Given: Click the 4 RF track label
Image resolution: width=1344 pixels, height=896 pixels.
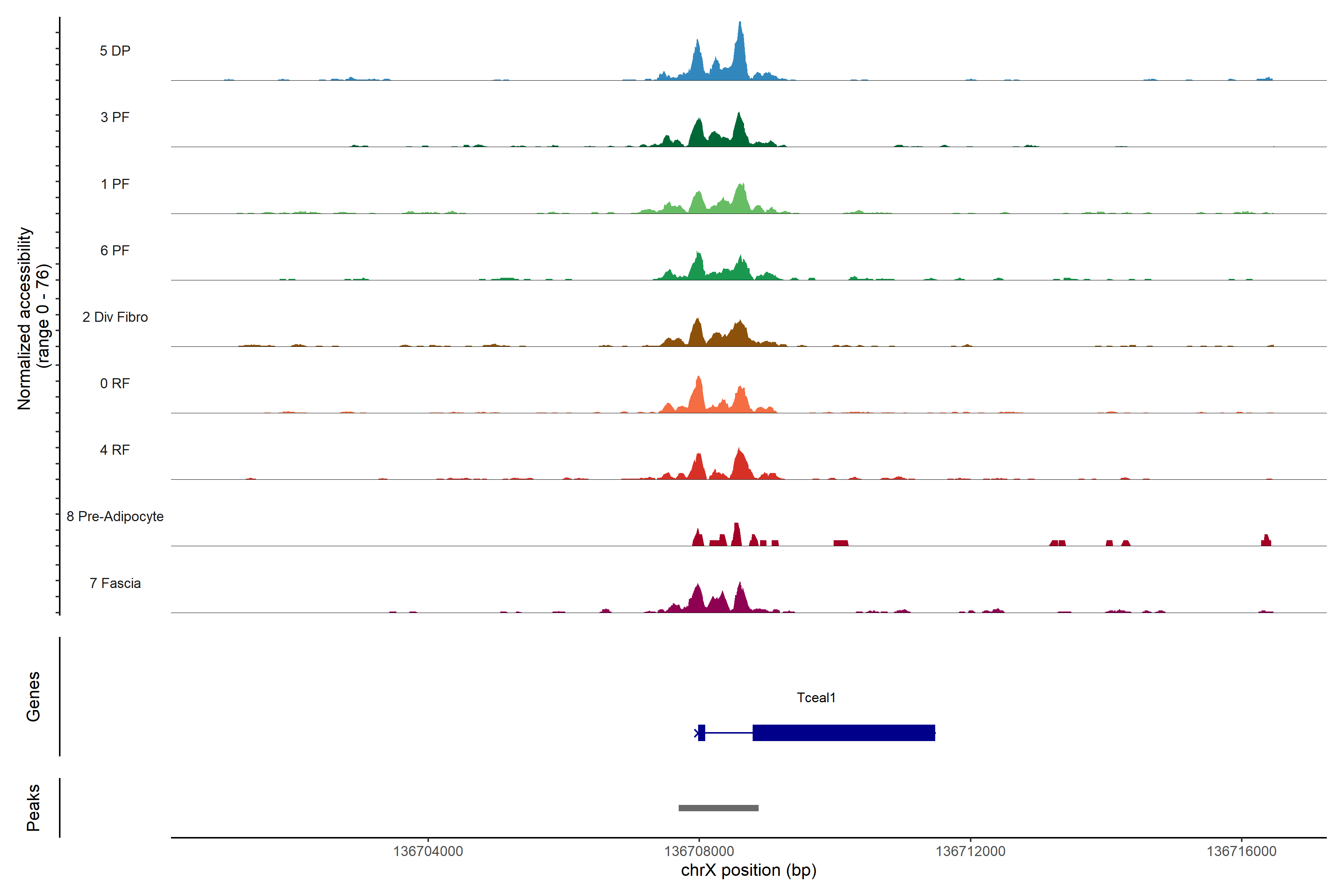Looking at the screenshot, I should (115, 450).
